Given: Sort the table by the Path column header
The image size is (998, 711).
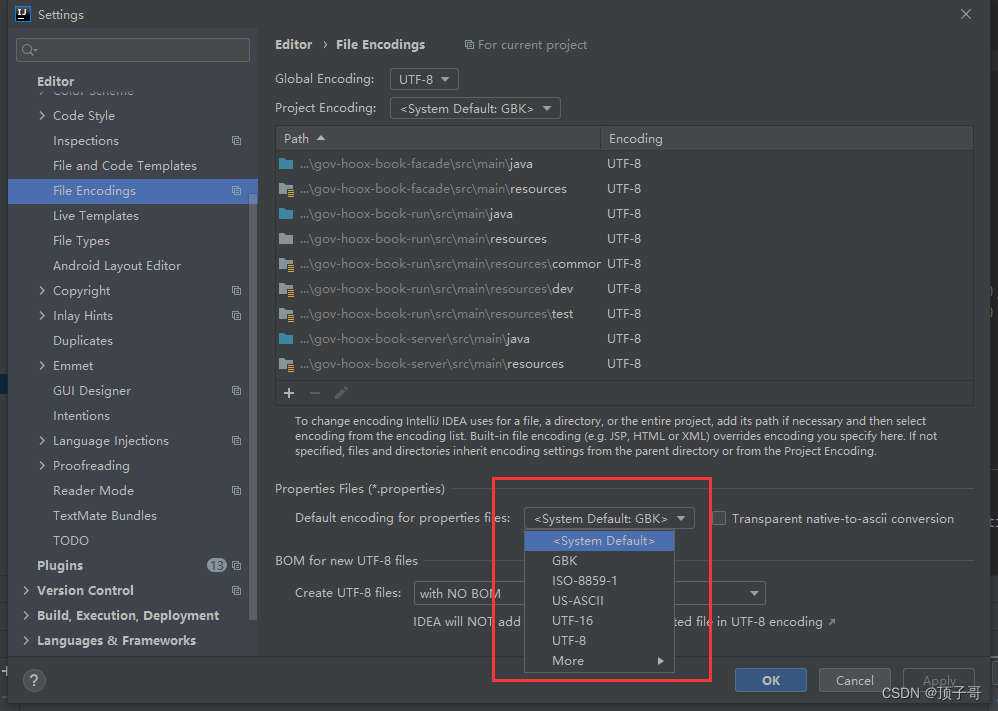Looking at the screenshot, I should coord(438,138).
